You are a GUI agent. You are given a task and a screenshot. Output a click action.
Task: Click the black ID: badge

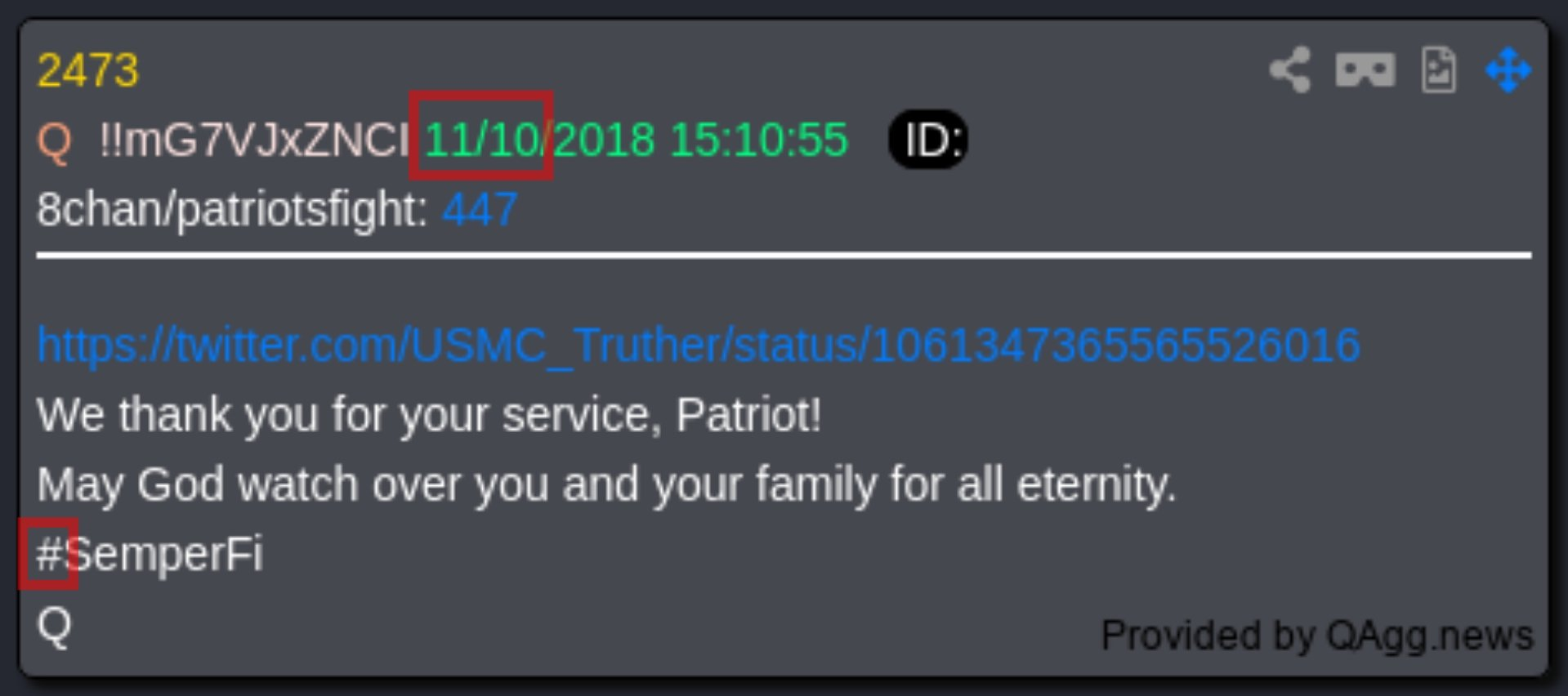tap(928, 140)
